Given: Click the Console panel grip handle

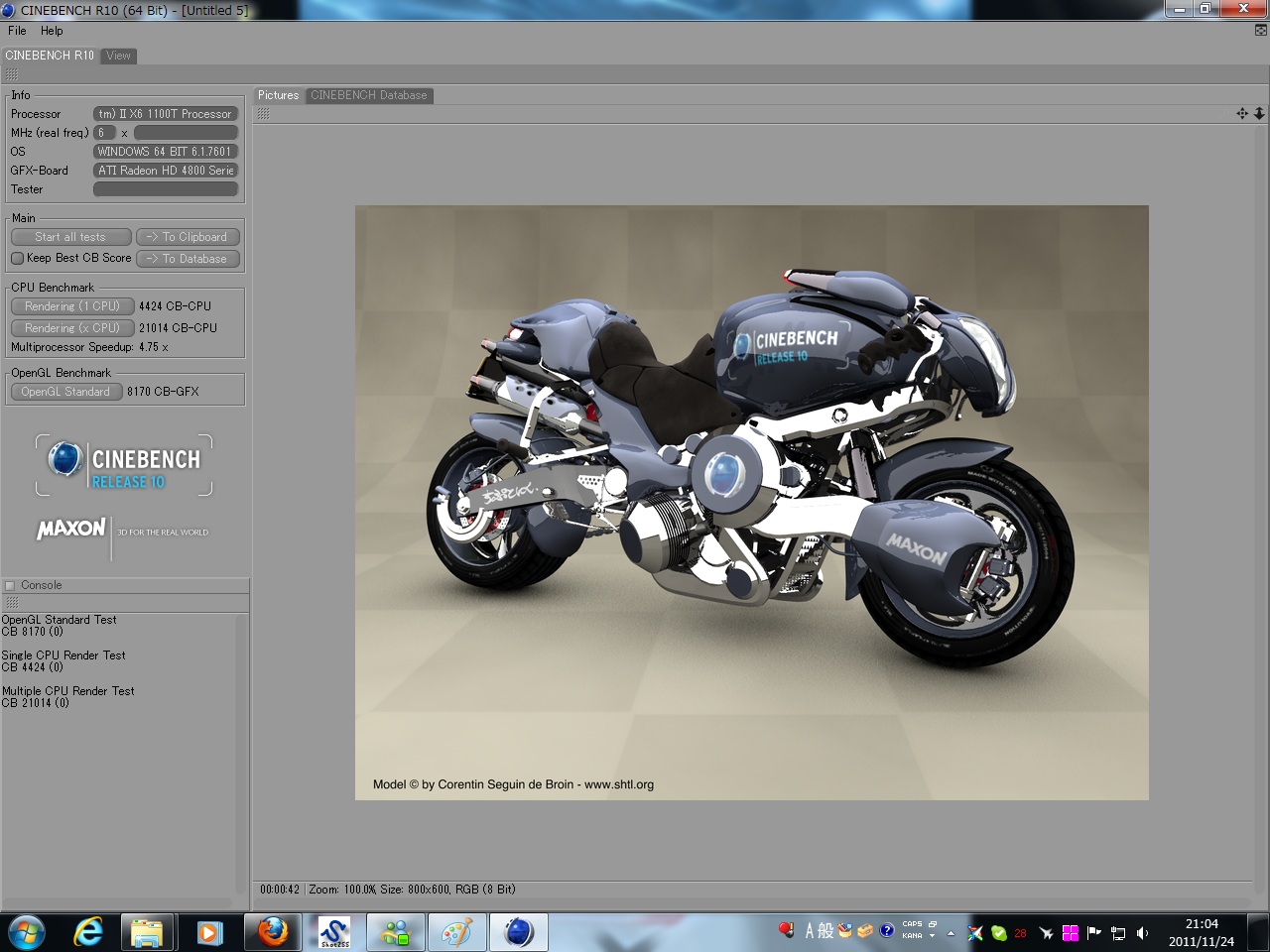Looking at the screenshot, I should click(x=12, y=603).
